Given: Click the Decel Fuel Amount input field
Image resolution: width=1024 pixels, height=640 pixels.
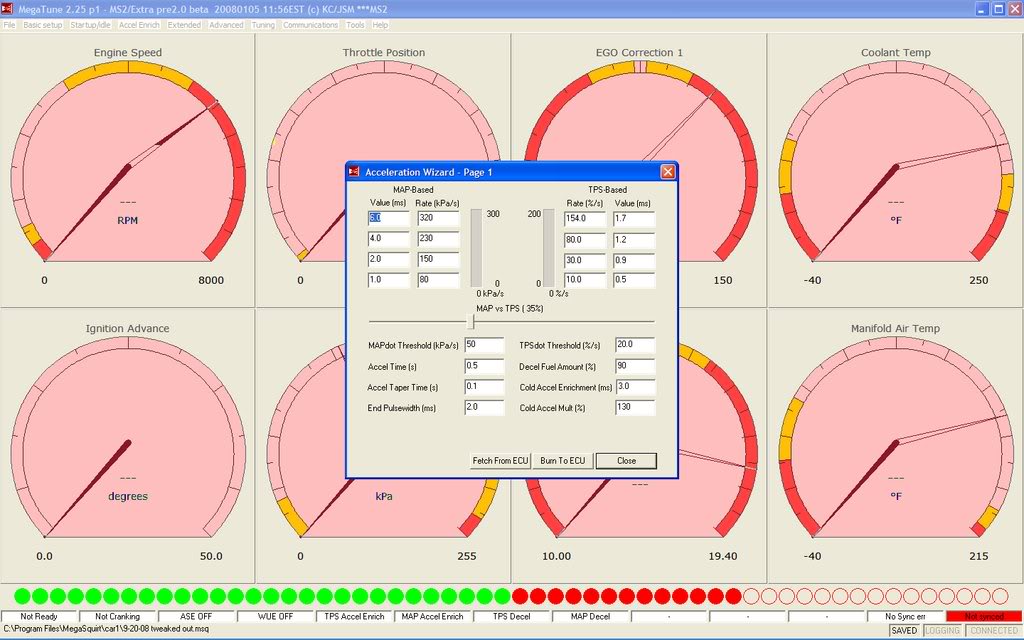Looking at the screenshot, I should pos(635,366).
